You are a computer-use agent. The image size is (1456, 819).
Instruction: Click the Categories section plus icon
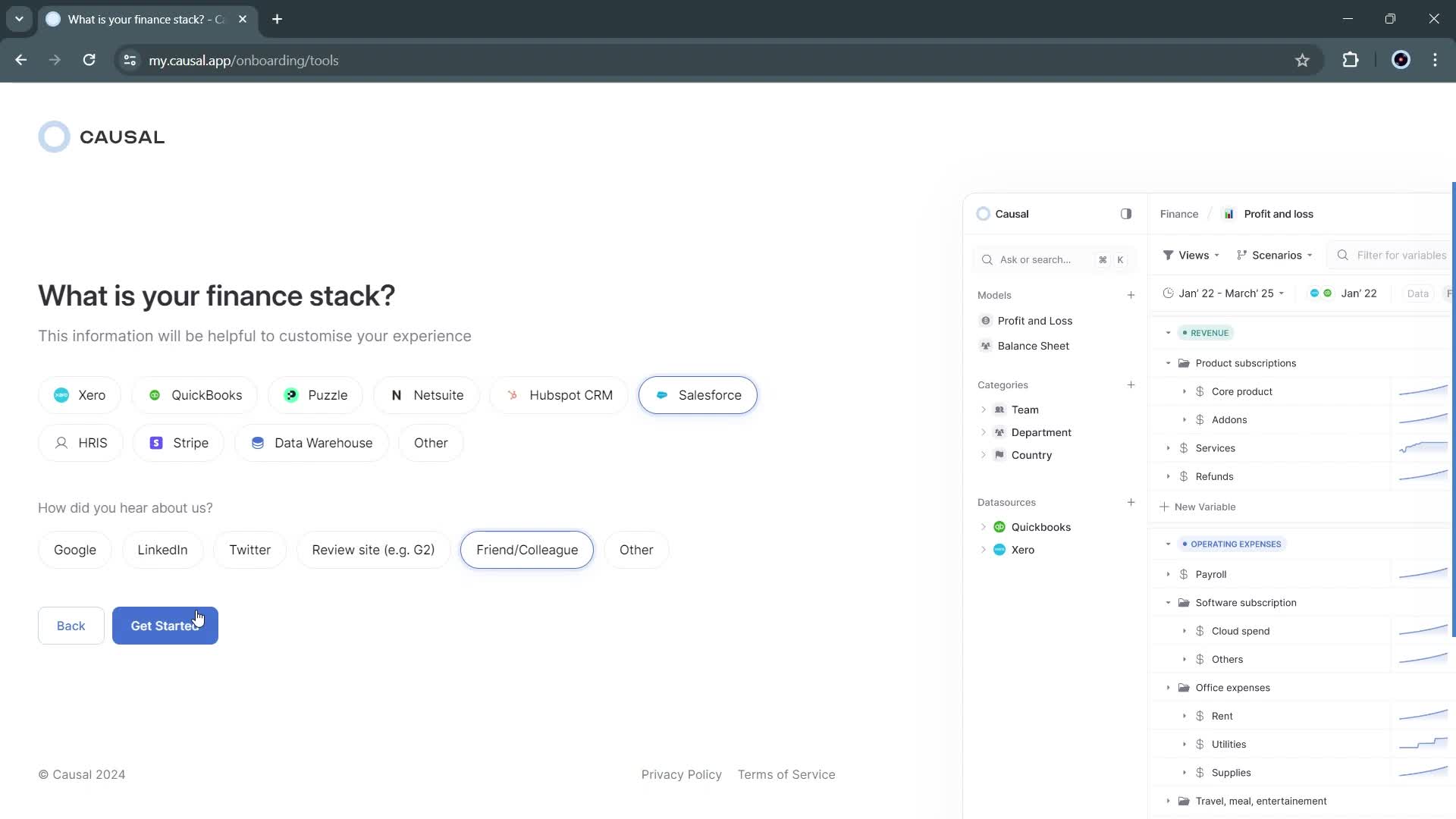coord(1131,385)
